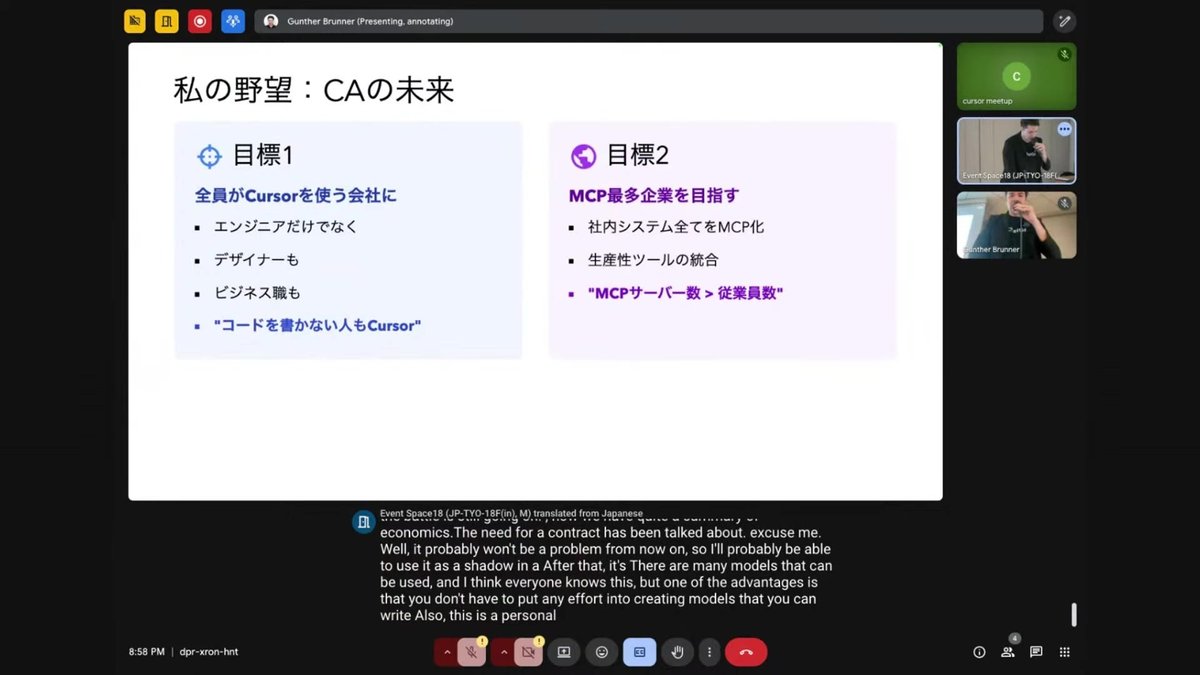The width and height of the screenshot is (1200, 675).
Task: Turn the camera back on
Action: pyautogui.click(x=528, y=651)
